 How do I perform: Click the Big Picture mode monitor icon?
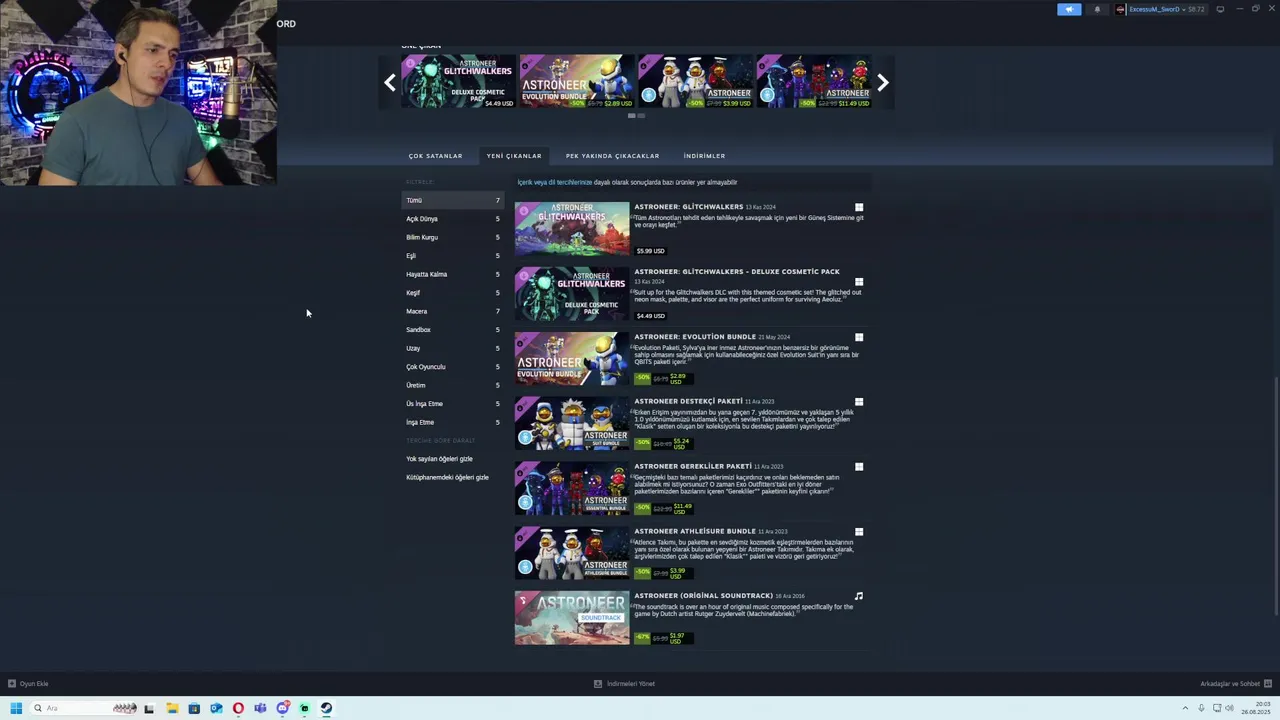click(1220, 9)
